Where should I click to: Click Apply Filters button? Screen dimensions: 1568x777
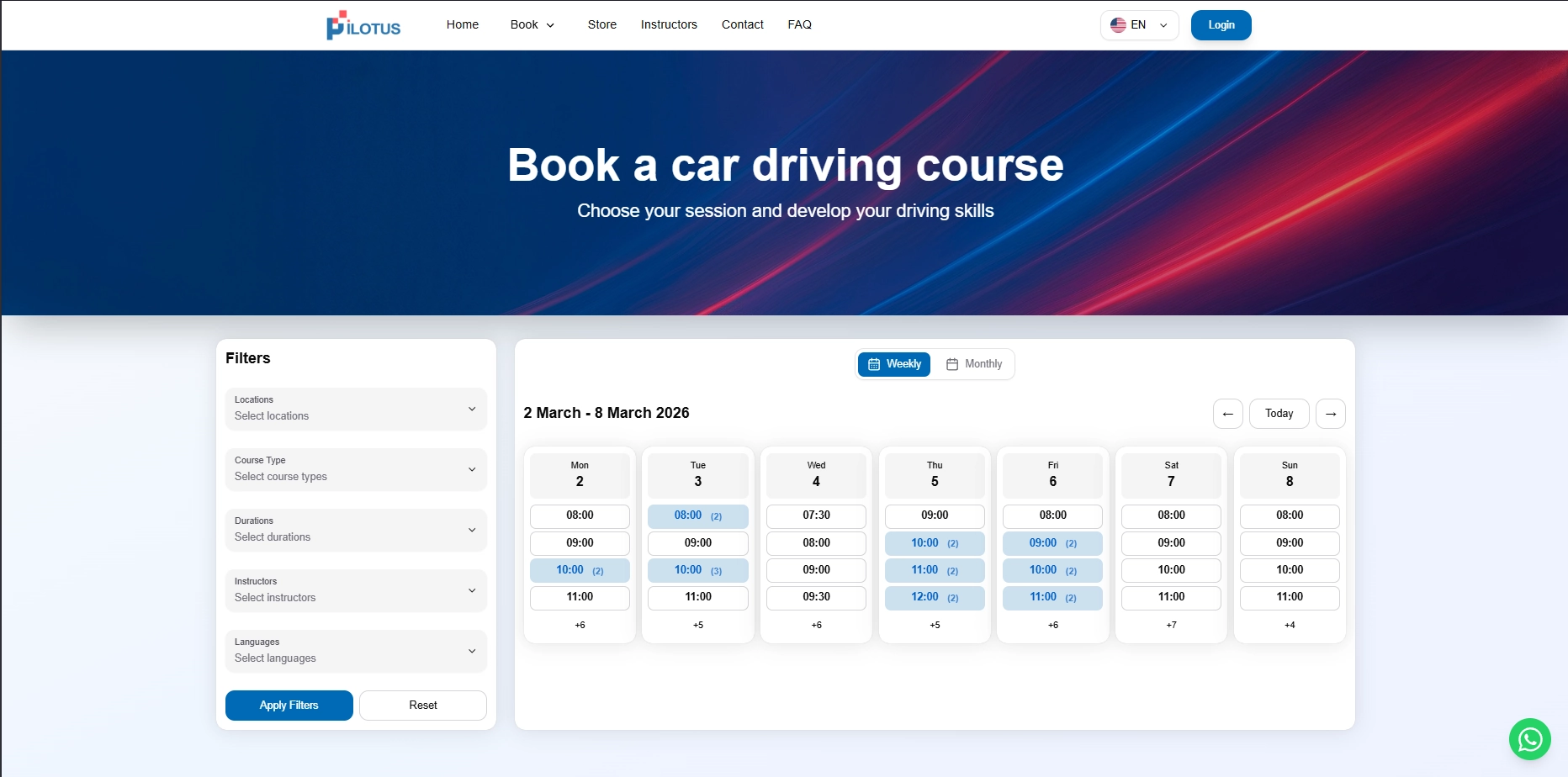pos(289,706)
